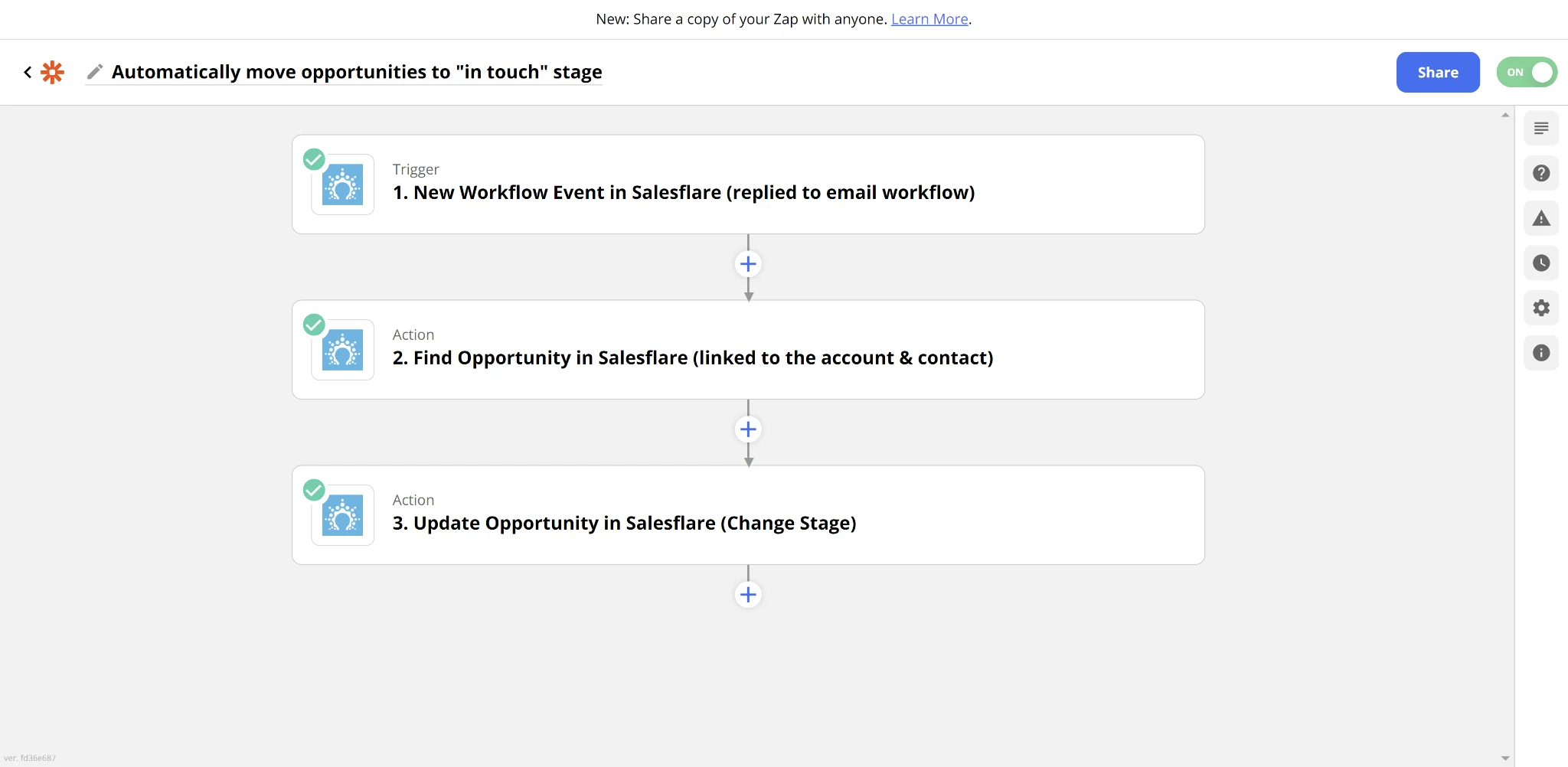Viewport: 1568px width, 767px height.
Task: Click the green checkmark on step 1
Action: point(314,159)
